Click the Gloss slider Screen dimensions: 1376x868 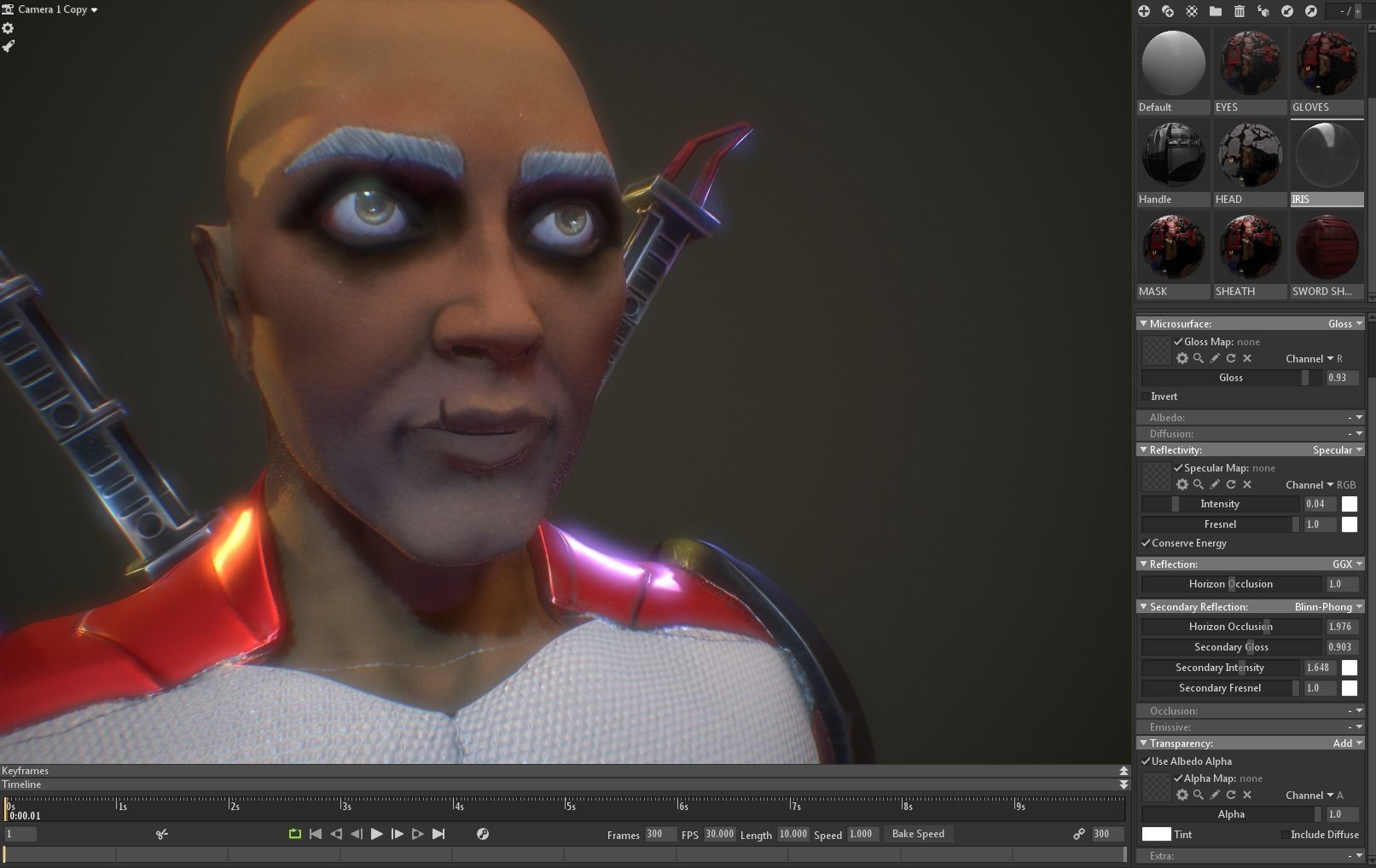(1231, 378)
